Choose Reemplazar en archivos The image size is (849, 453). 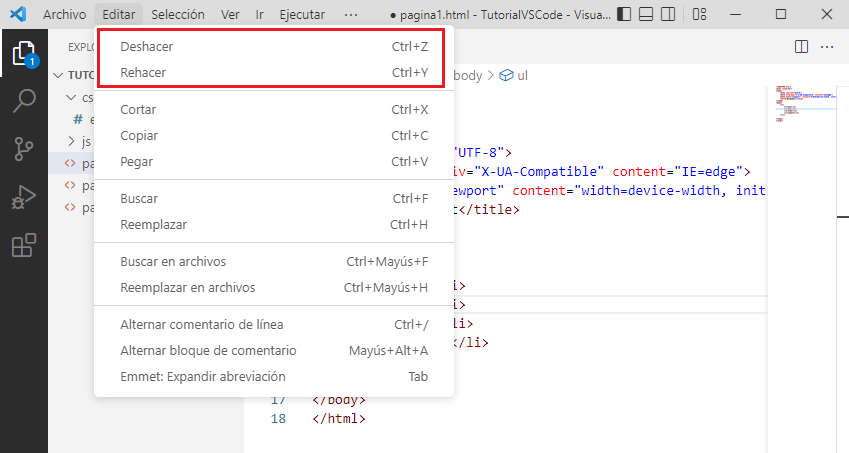coord(274,287)
